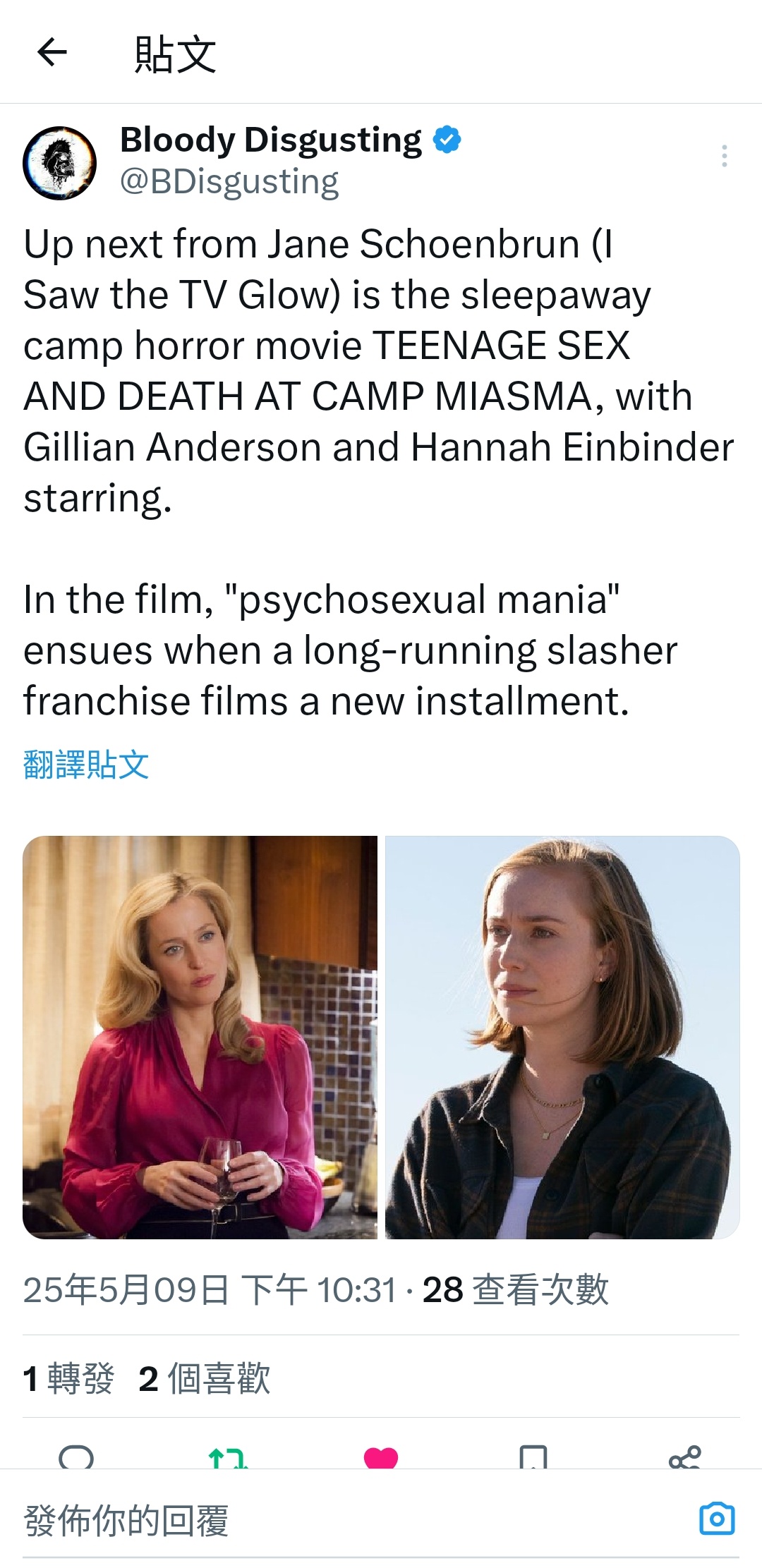
Task: View the 28 查看次數 view count
Action: (516, 1290)
